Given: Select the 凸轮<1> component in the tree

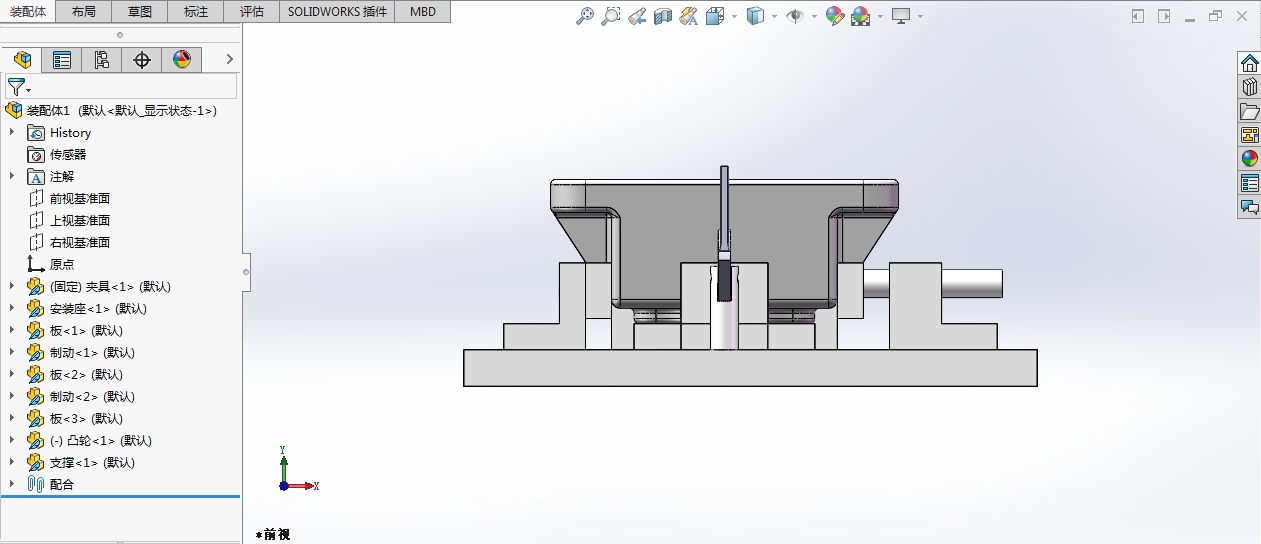Looking at the screenshot, I should 100,440.
